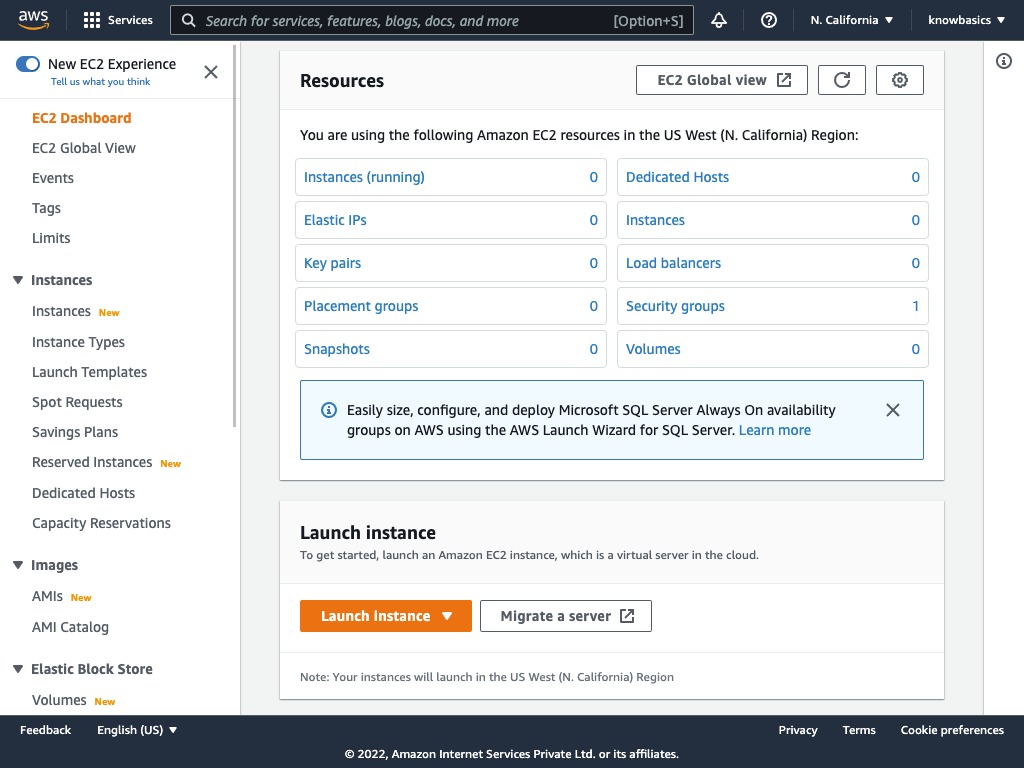Go to Events in sidebar
The image size is (1024, 768).
tap(53, 178)
